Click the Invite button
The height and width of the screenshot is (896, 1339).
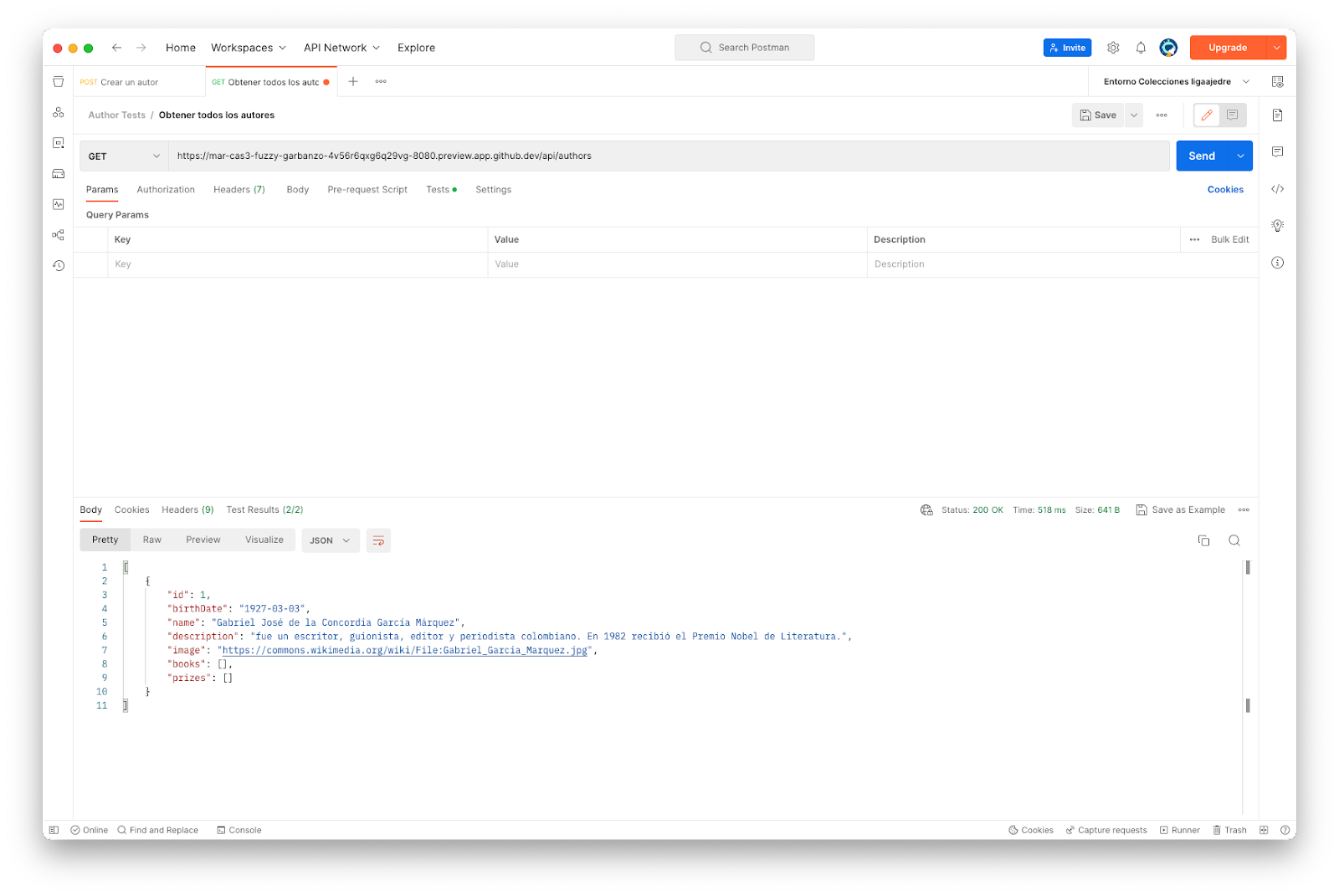1067,48
